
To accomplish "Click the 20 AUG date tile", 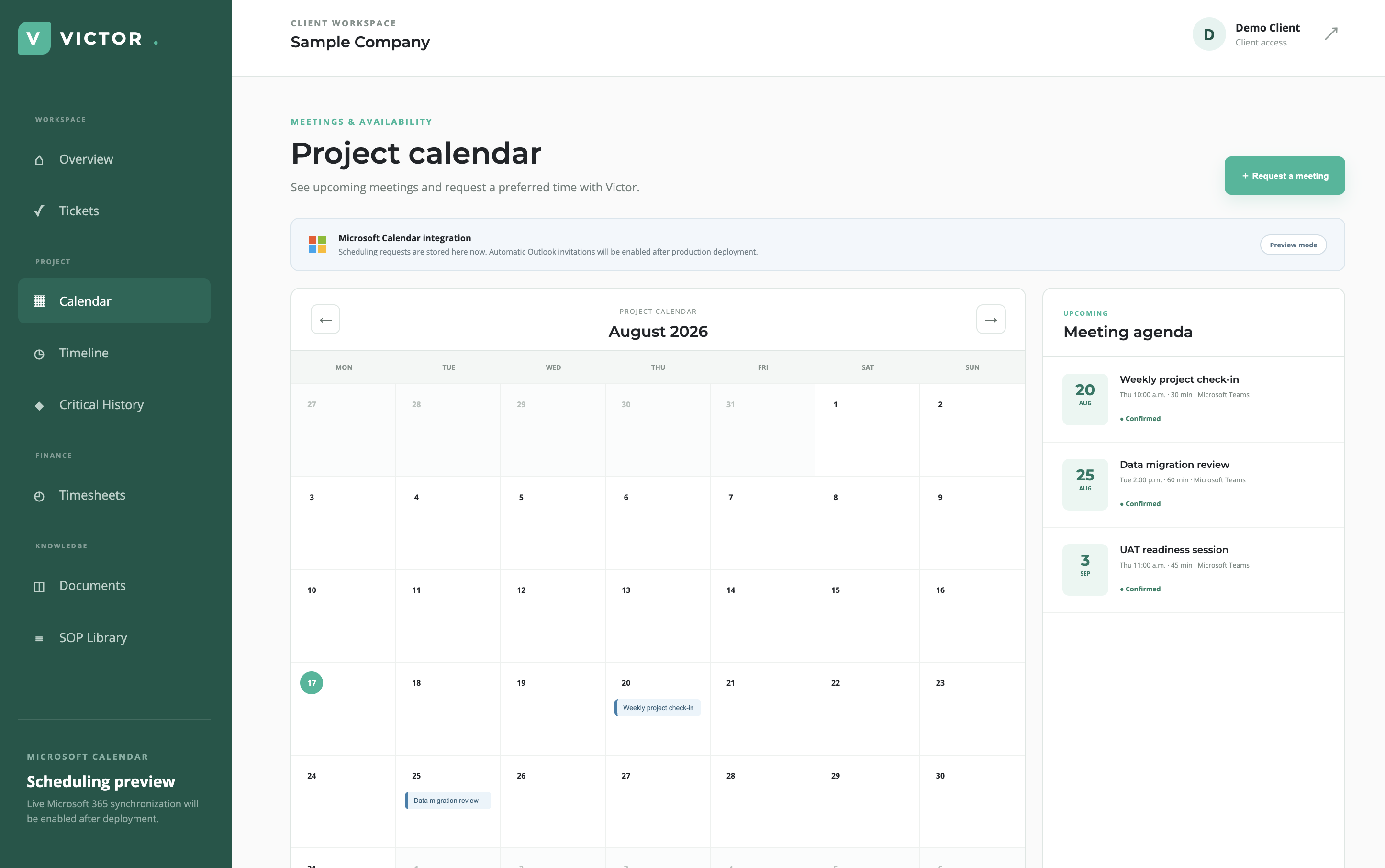I will (x=1084, y=400).
